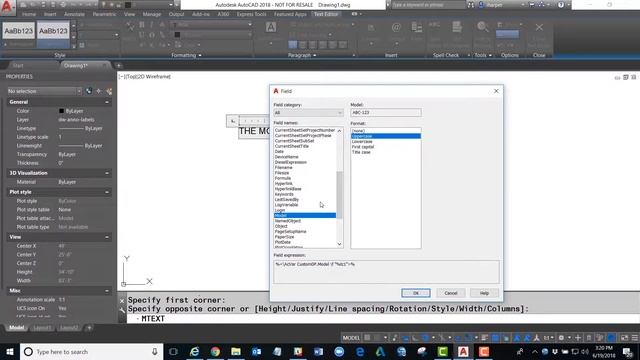Click the Field names scrollbar thumb
The width and height of the screenshot is (640, 360).
339,195
